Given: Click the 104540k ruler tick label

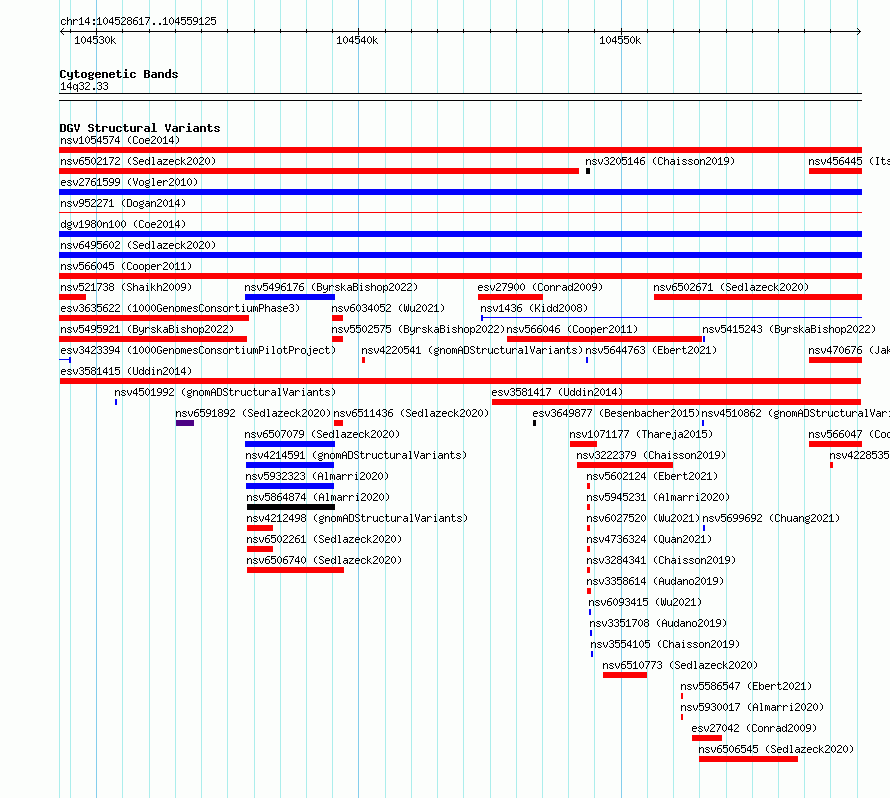Looking at the screenshot, I should 357,40.
